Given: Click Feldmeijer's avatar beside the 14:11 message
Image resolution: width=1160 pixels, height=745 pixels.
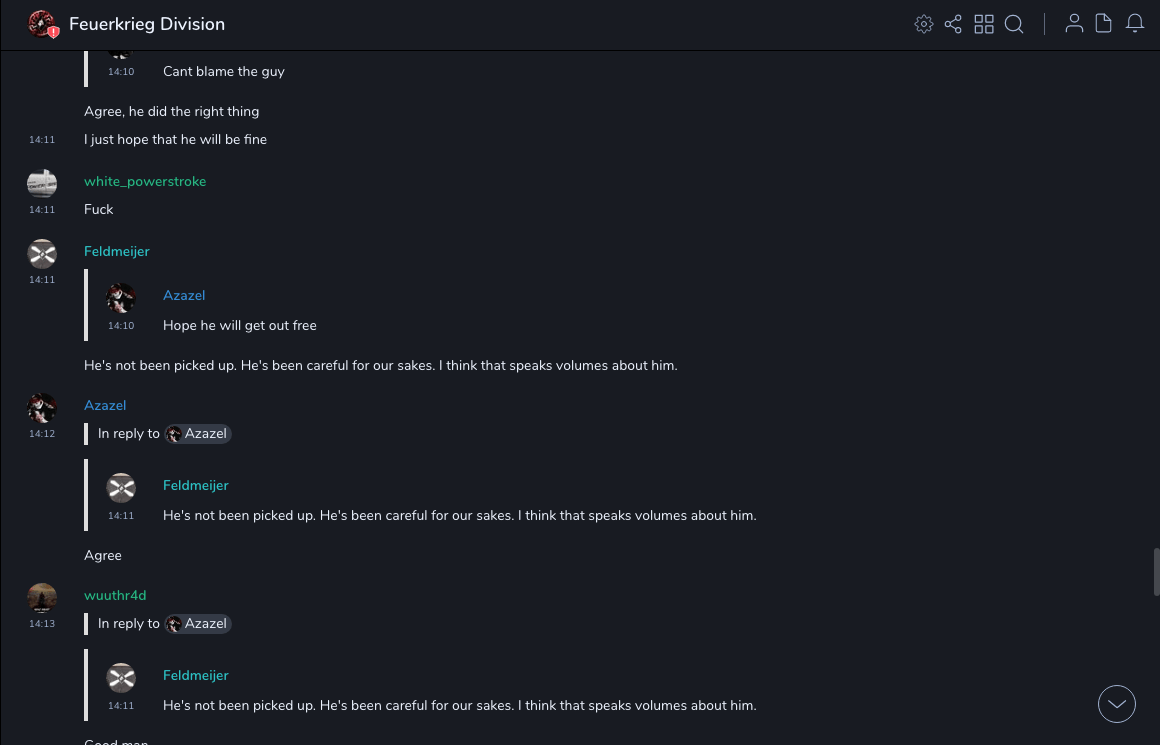Looking at the screenshot, I should tap(42, 253).
